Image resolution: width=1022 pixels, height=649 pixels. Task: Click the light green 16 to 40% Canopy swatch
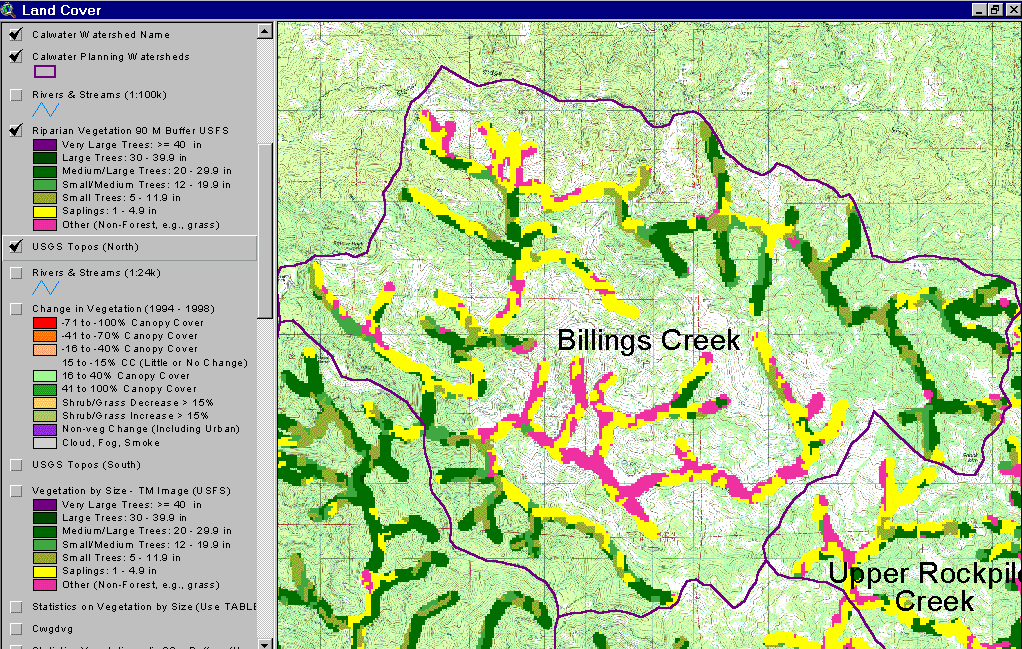point(44,376)
